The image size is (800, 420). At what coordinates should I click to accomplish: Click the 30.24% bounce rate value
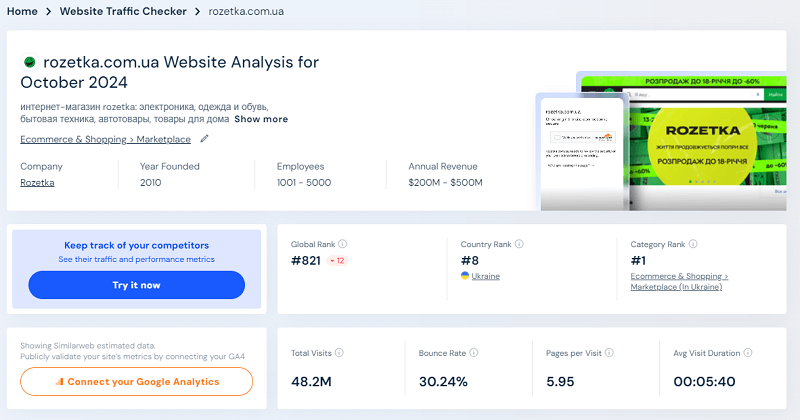(x=443, y=382)
